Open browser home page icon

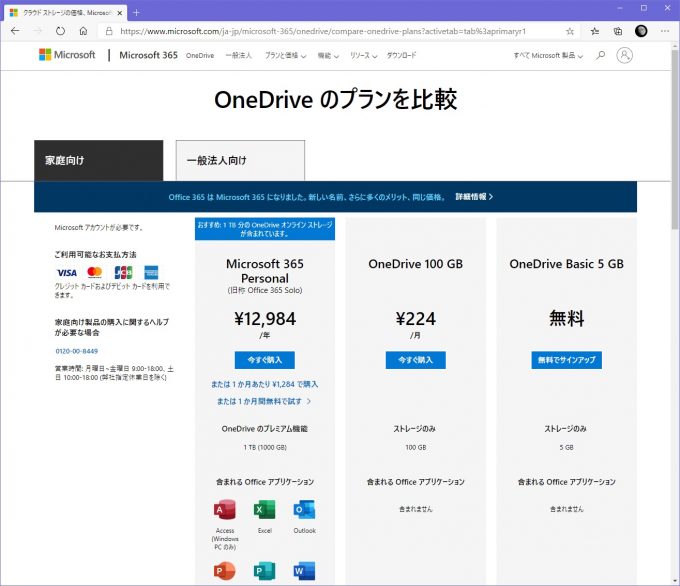click(83, 31)
